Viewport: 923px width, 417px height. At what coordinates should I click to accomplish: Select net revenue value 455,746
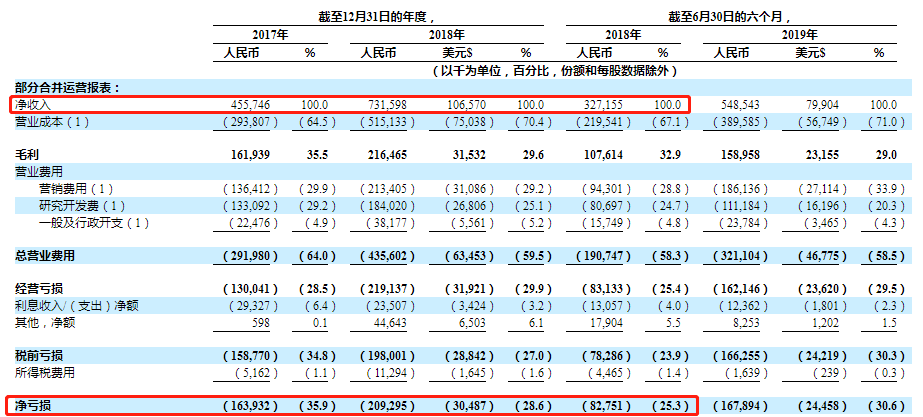(x=253, y=105)
